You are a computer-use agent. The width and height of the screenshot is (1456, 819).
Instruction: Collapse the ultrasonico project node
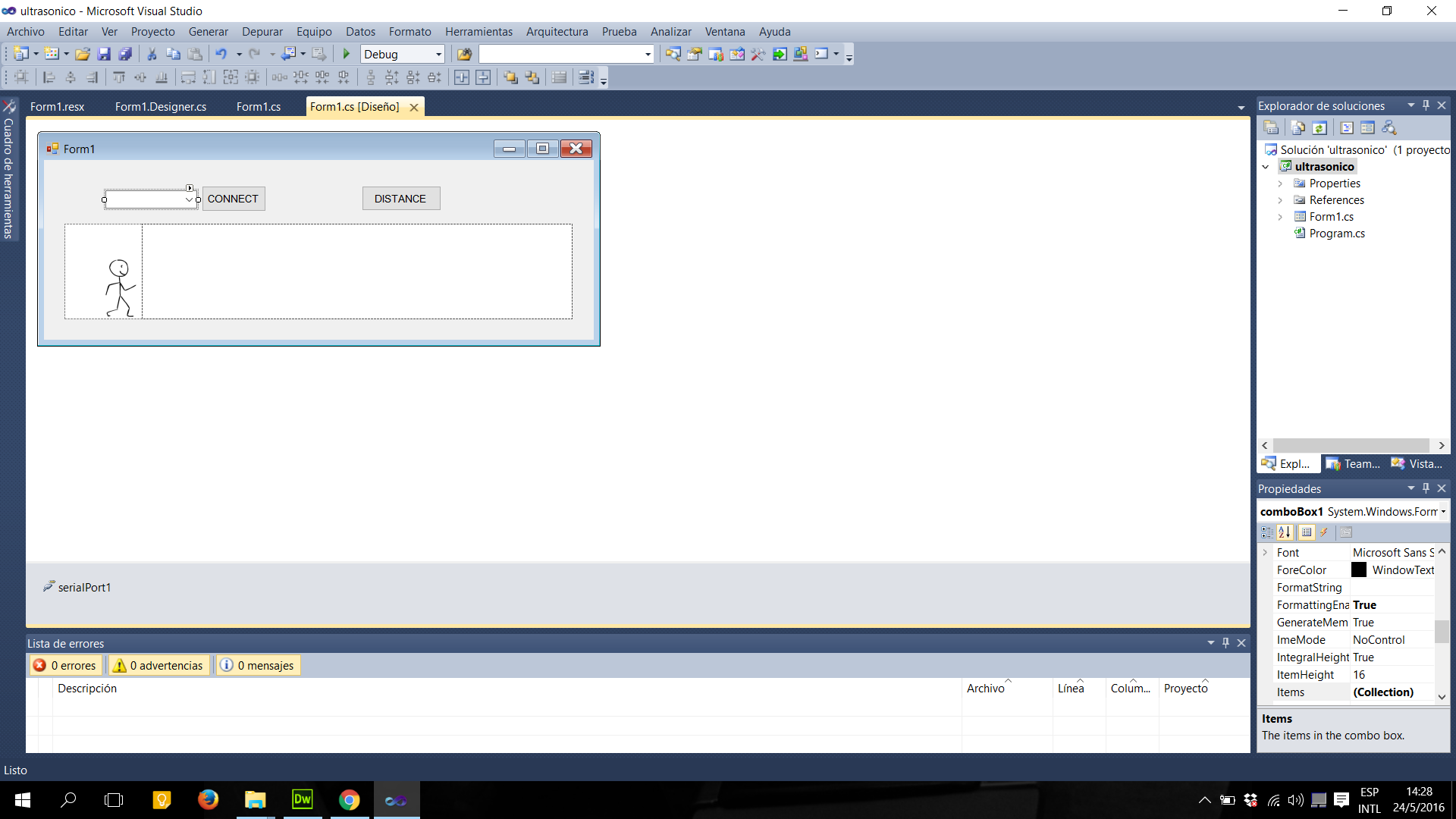(x=1265, y=167)
